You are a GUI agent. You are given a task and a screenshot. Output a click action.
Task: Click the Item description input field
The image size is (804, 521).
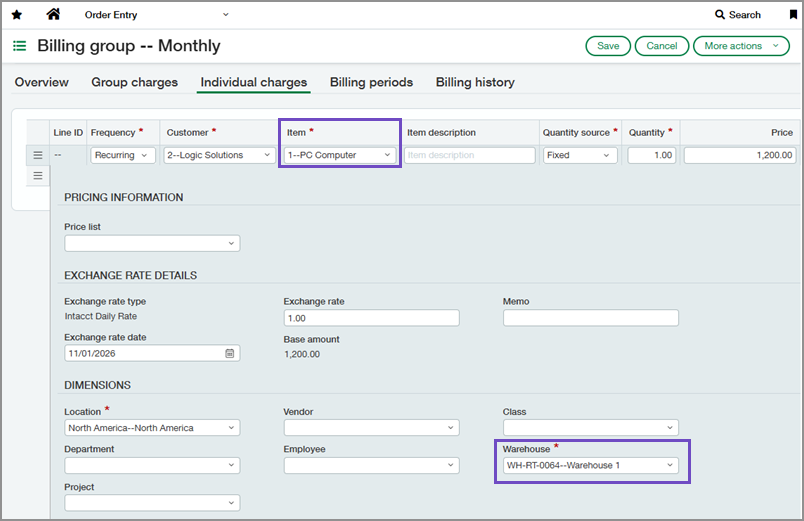[470, 155]
